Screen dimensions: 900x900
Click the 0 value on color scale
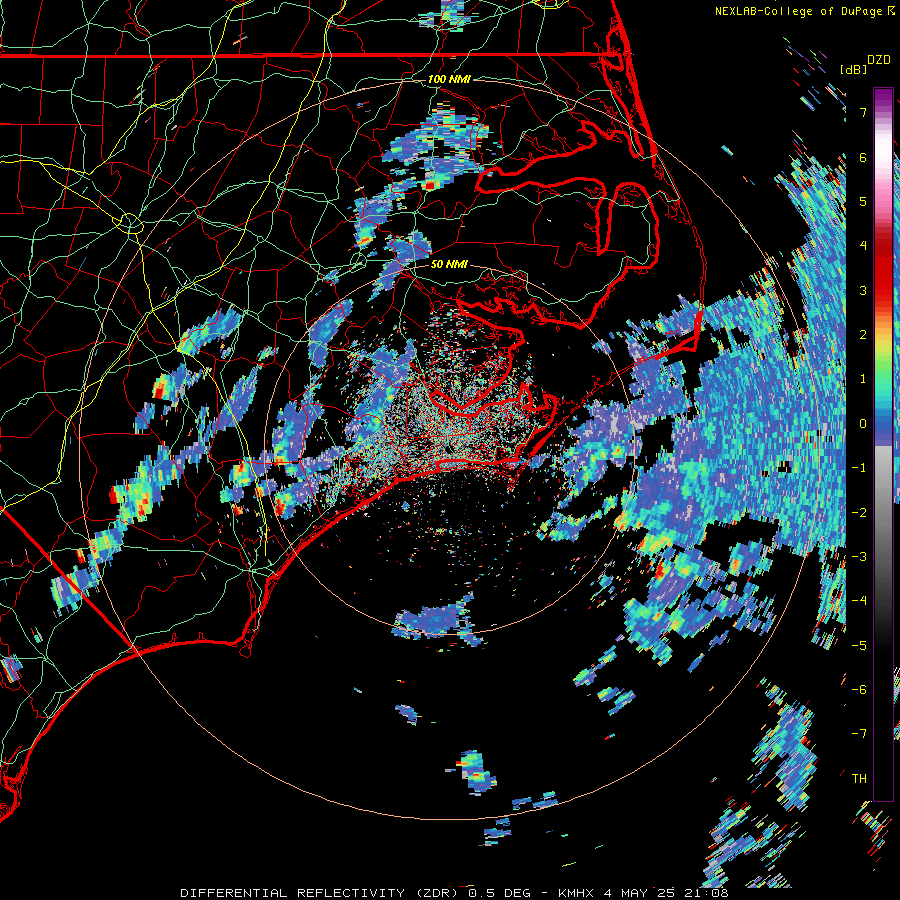click(x=863, y=424)
